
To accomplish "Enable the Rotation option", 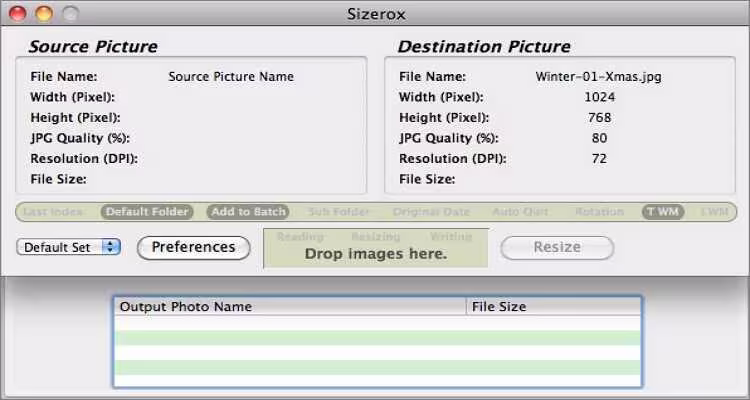I will click(600, 212).
